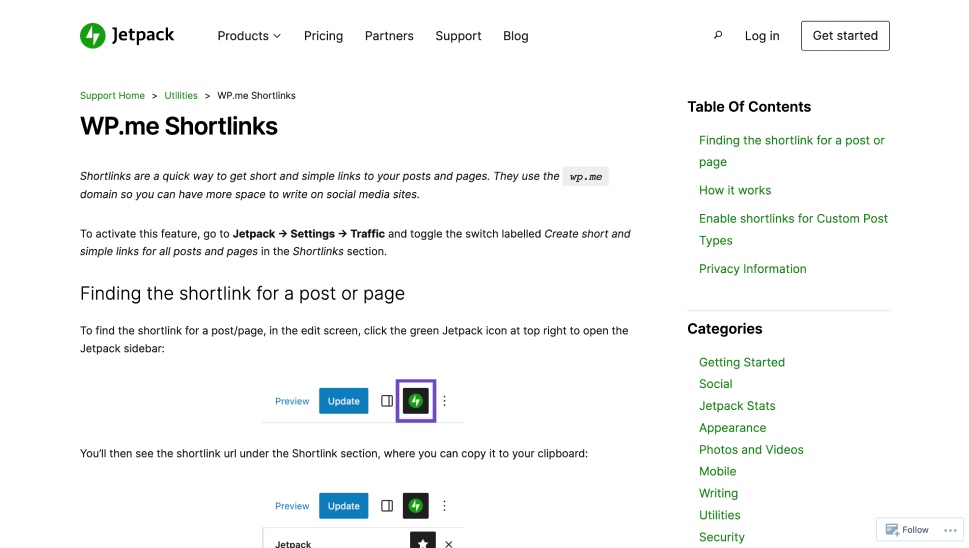Go to Support Home breadcrumb
Screen dimensions: 969x548
pos(112,96)
